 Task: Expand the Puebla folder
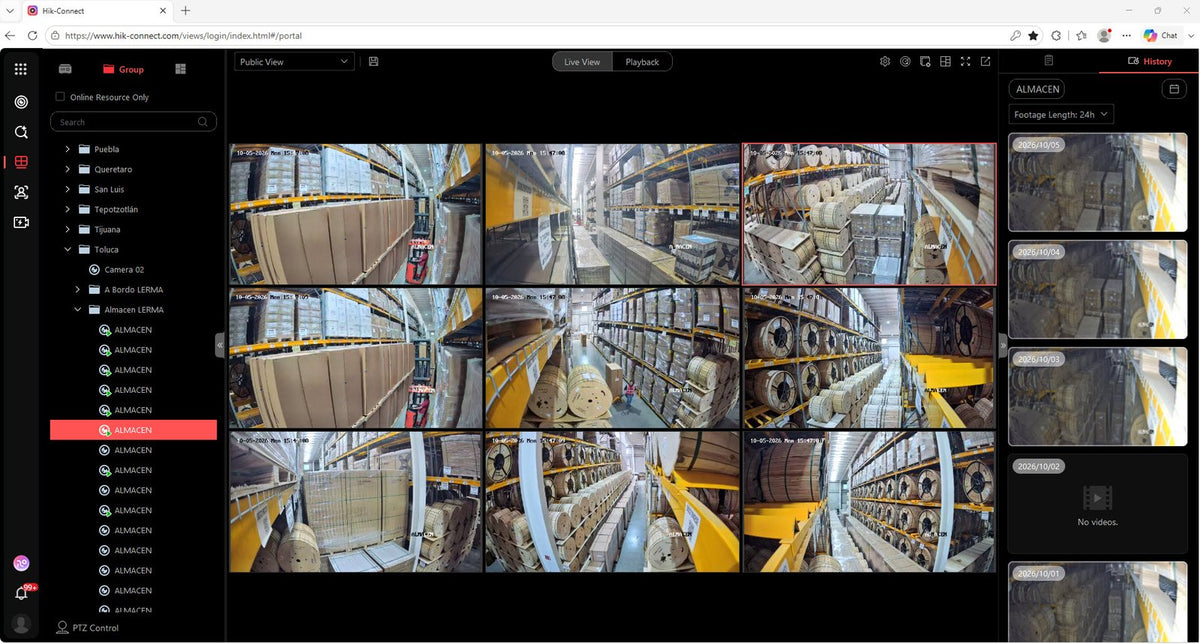pyautogui.click(x=68, y=149)
